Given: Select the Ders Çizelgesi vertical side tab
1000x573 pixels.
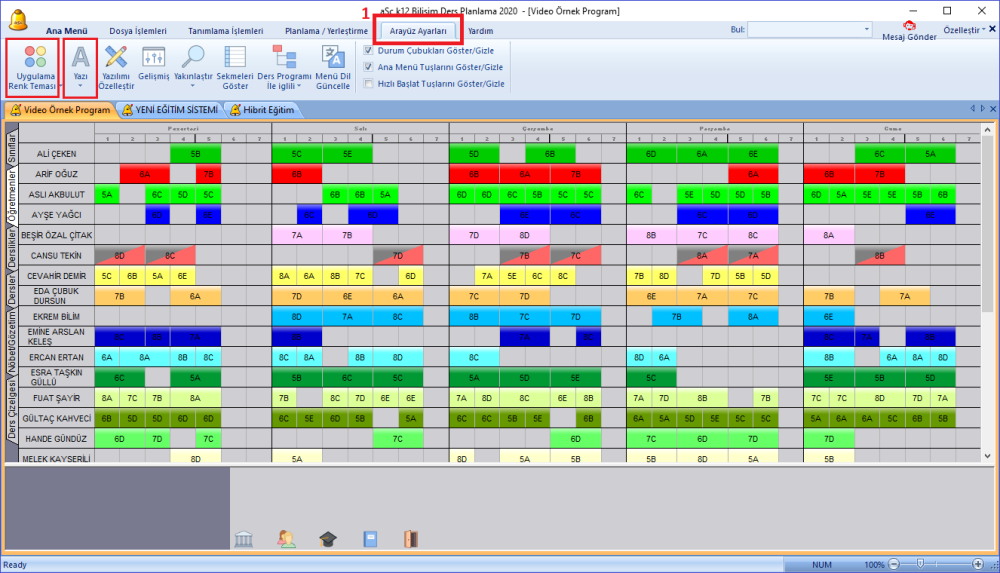Looking at the screenshot, I should (11, 408).
